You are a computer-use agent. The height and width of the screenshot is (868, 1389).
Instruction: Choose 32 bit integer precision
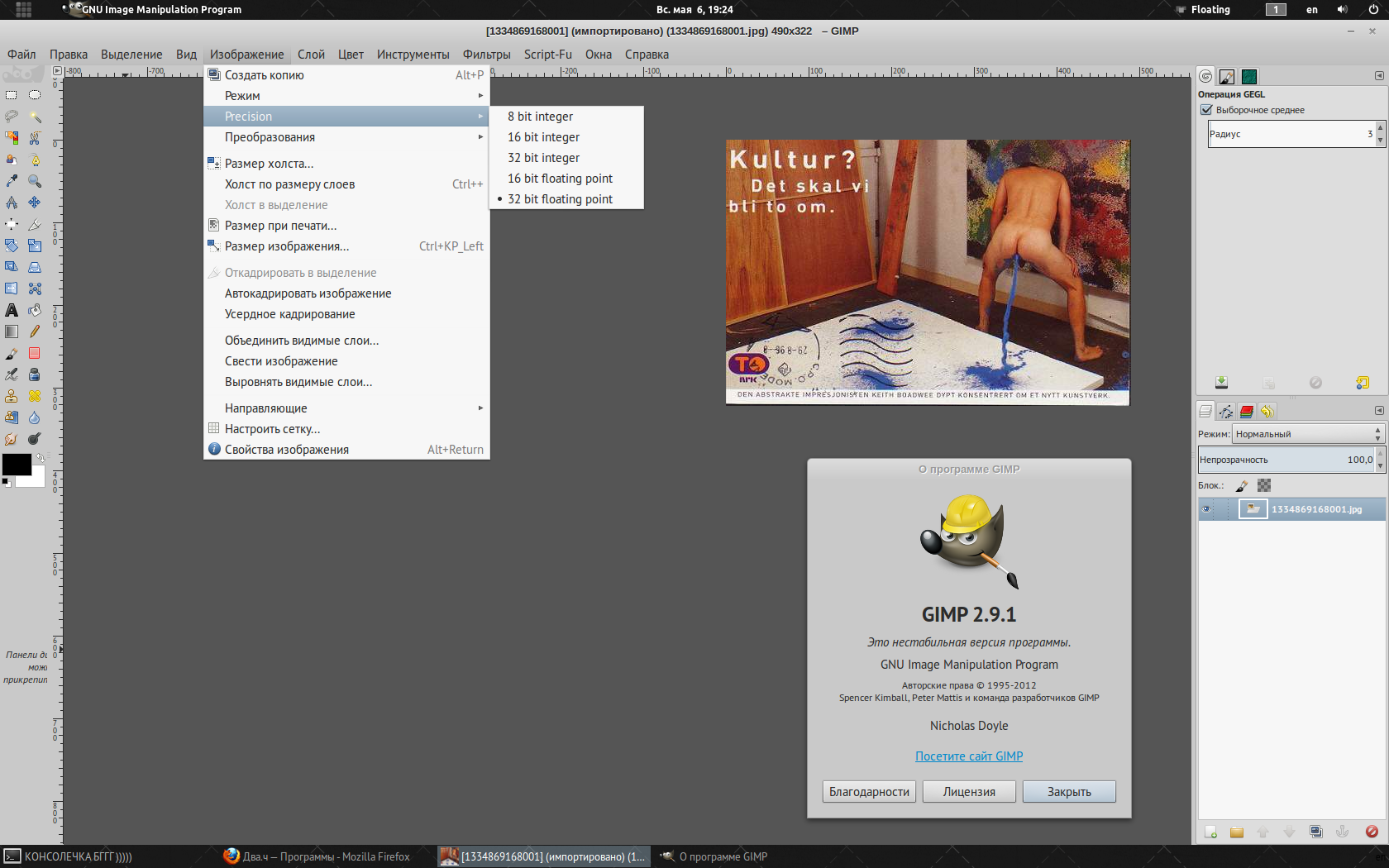[x=566, y=158]
